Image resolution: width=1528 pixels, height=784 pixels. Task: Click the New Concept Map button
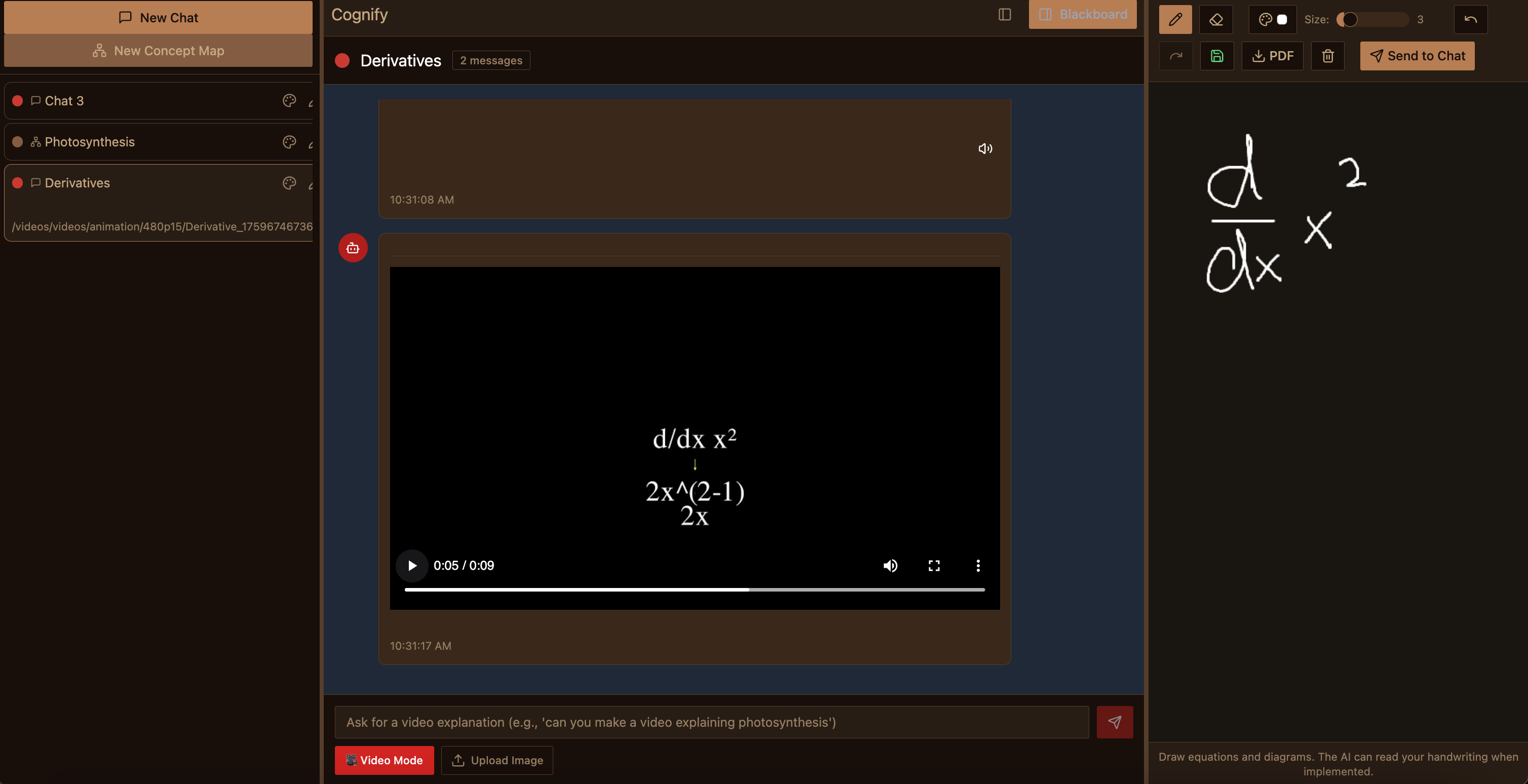[158, 51]
